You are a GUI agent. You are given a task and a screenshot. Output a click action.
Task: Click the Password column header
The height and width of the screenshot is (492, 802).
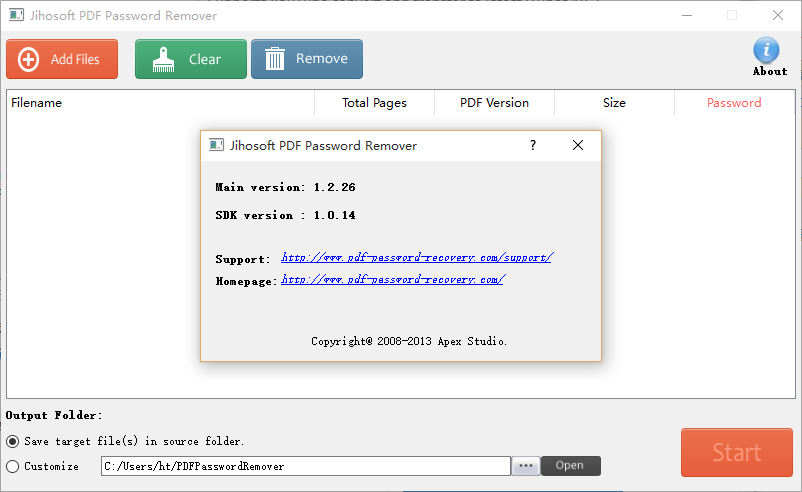pos(734,103)
